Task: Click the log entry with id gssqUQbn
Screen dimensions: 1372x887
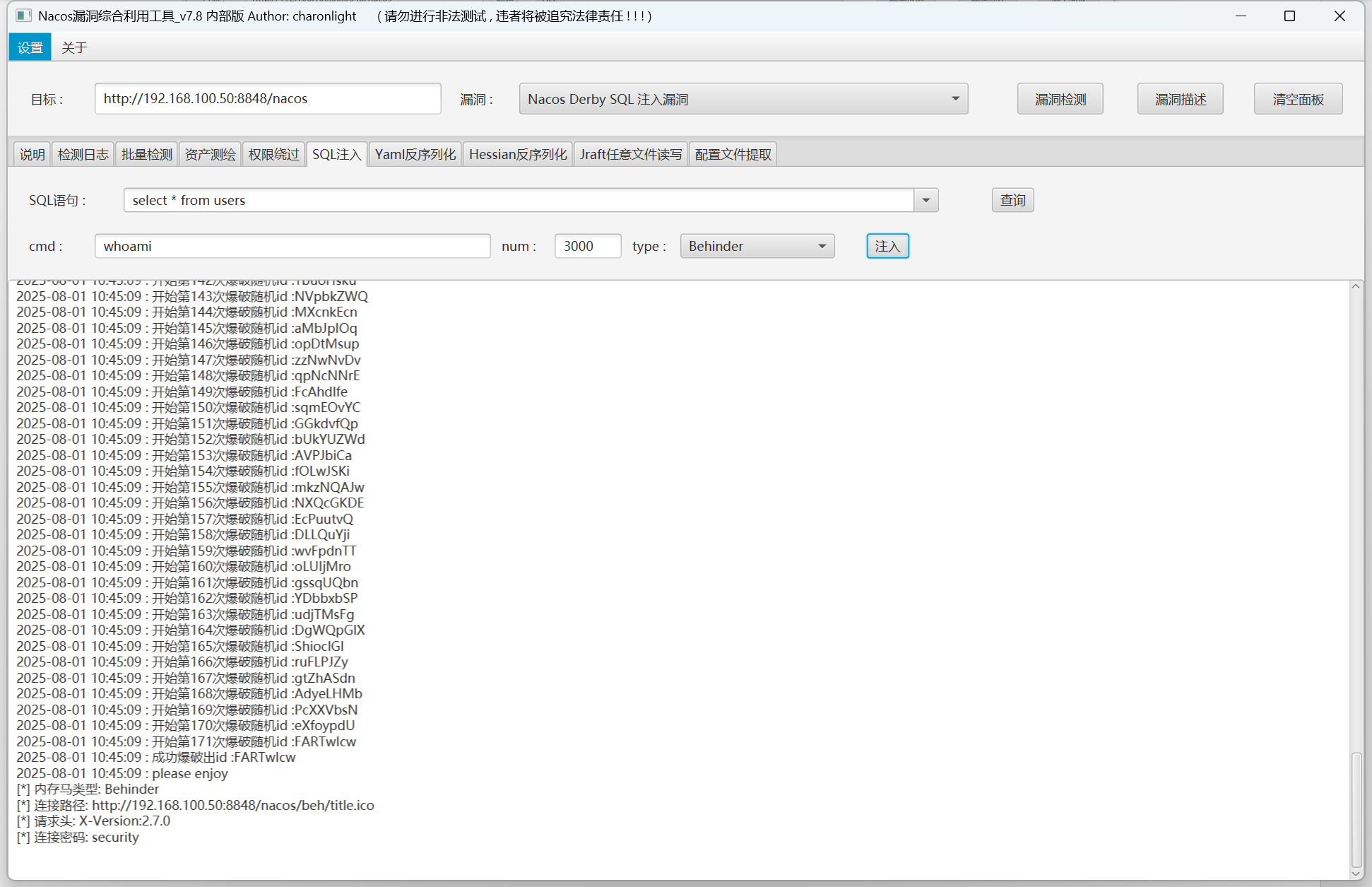Action: [x=187, y=582]
